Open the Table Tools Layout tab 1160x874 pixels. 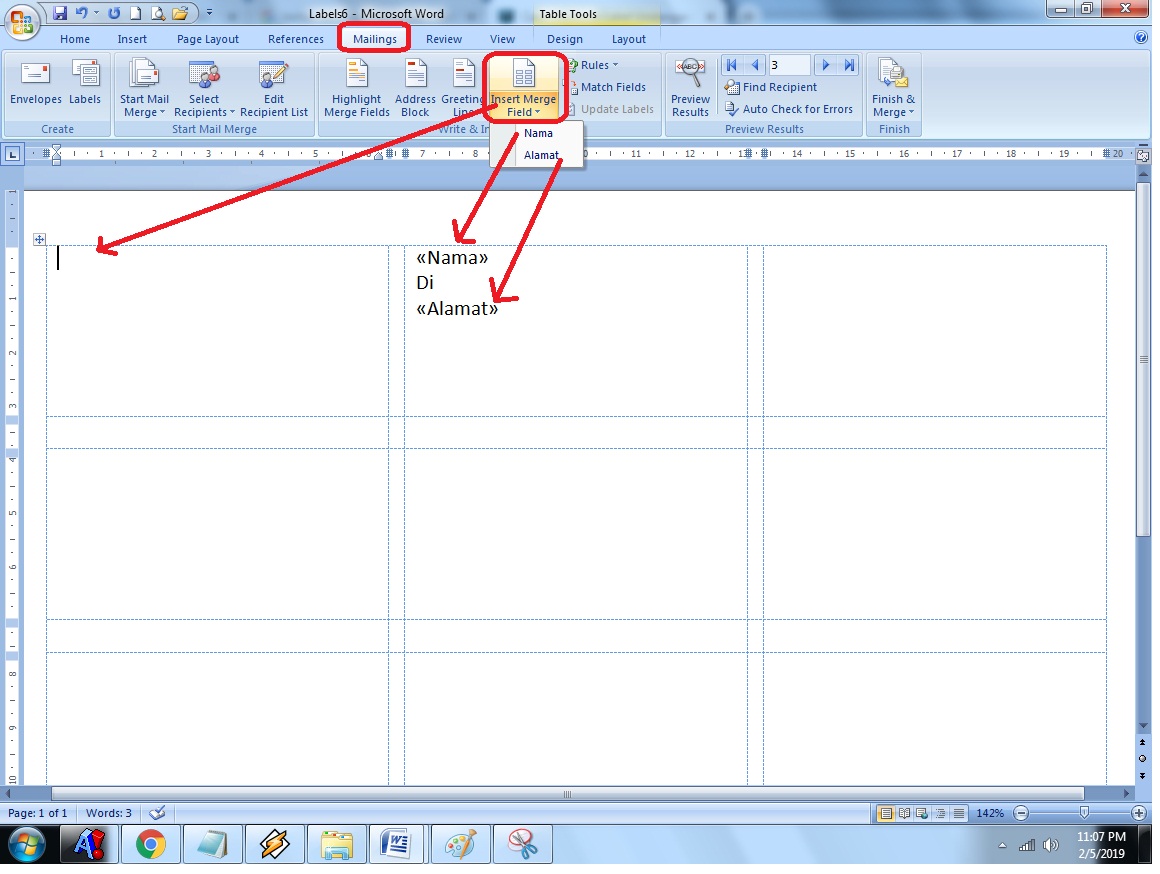(x=629, y=39)
